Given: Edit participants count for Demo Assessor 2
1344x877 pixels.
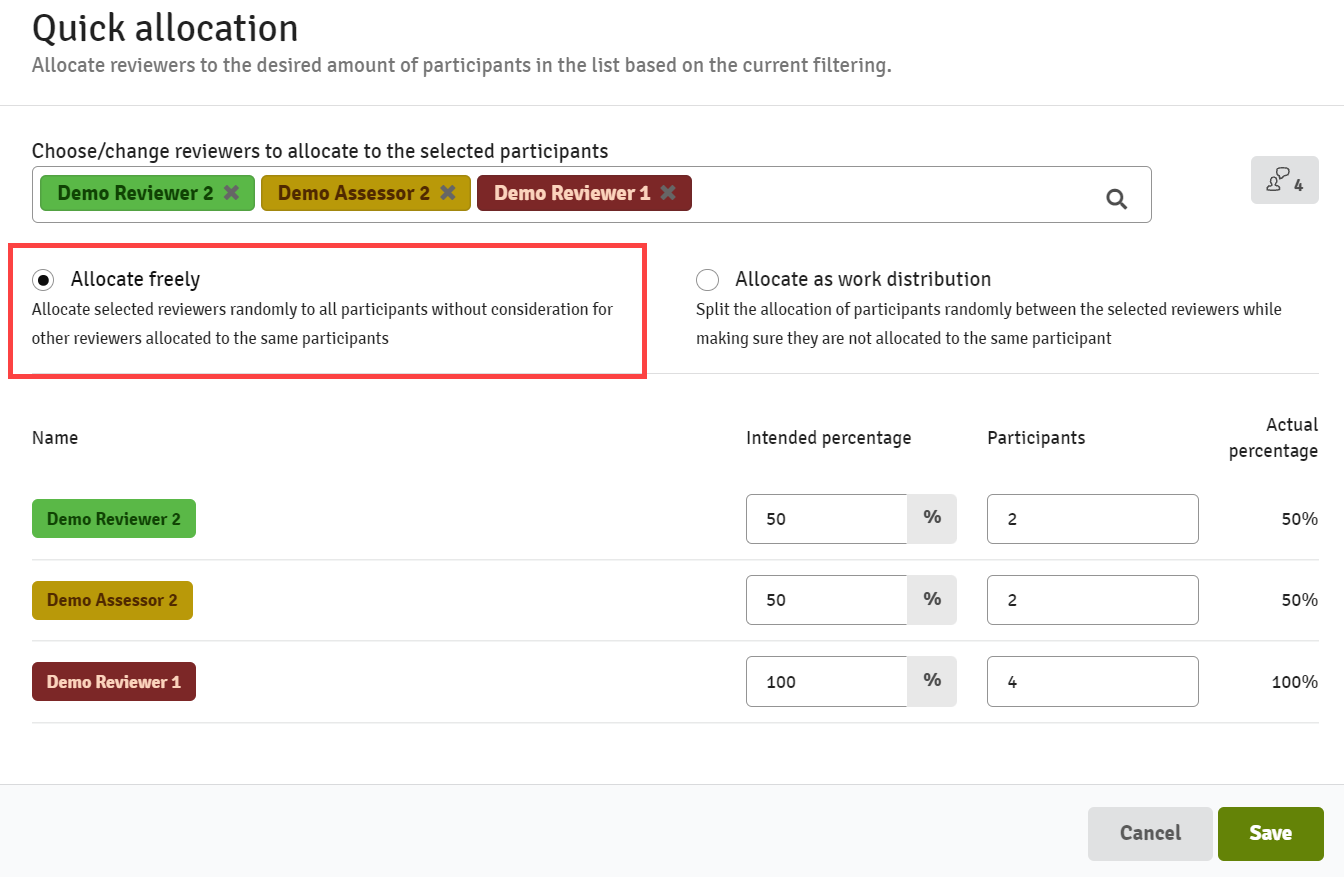Looking at the screenshot, I should click(1092, 600).
